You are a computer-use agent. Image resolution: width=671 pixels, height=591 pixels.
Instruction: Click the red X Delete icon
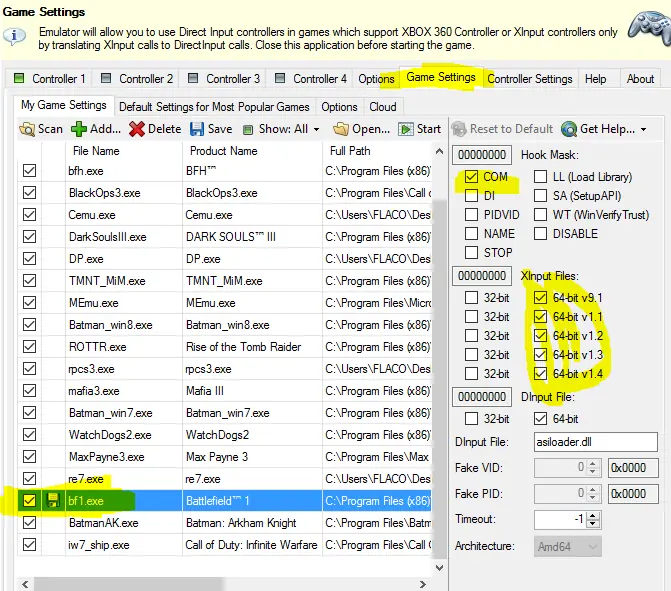tap(137, 129)
